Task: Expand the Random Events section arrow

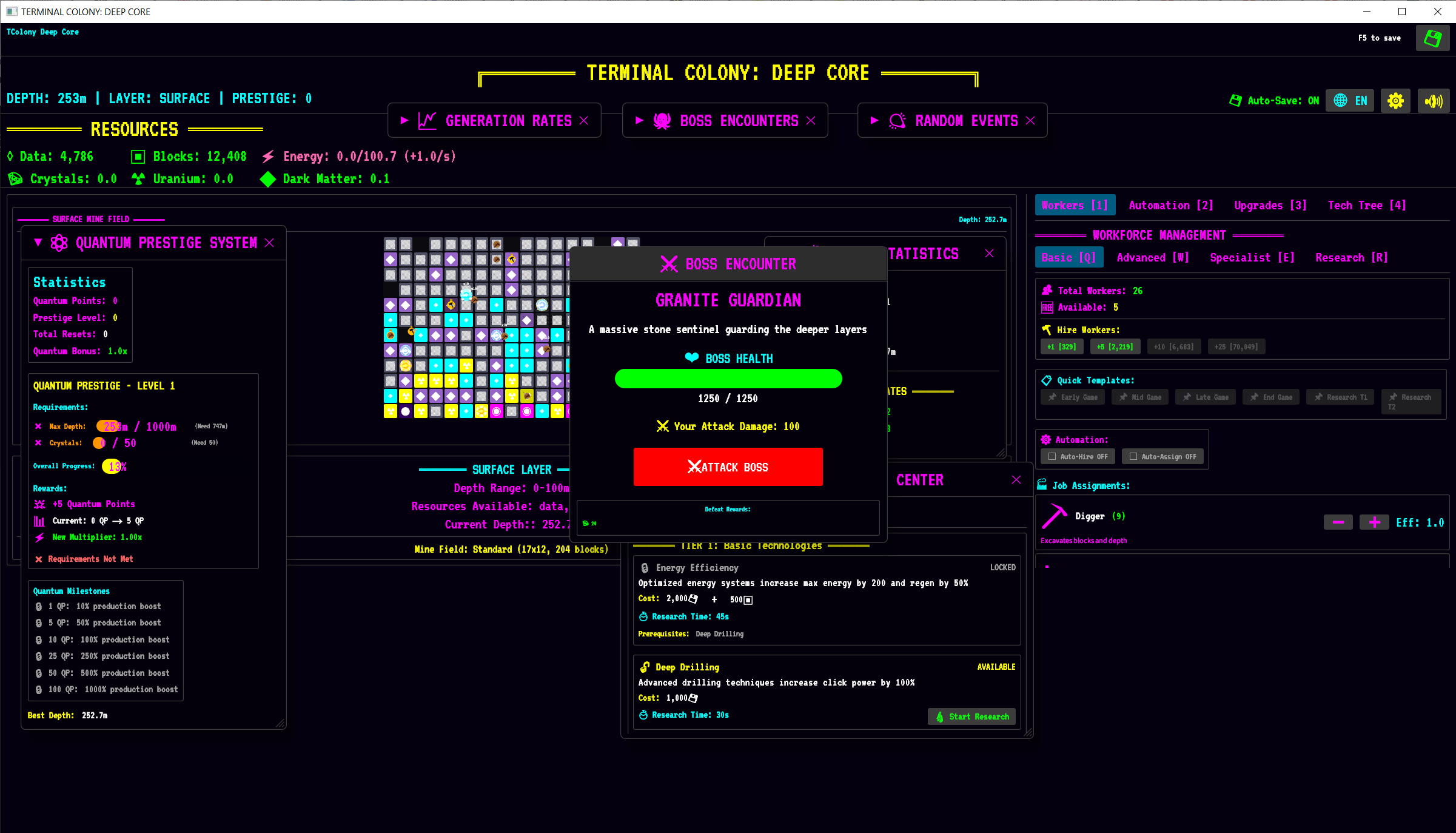Action: [x=874, y=121]
